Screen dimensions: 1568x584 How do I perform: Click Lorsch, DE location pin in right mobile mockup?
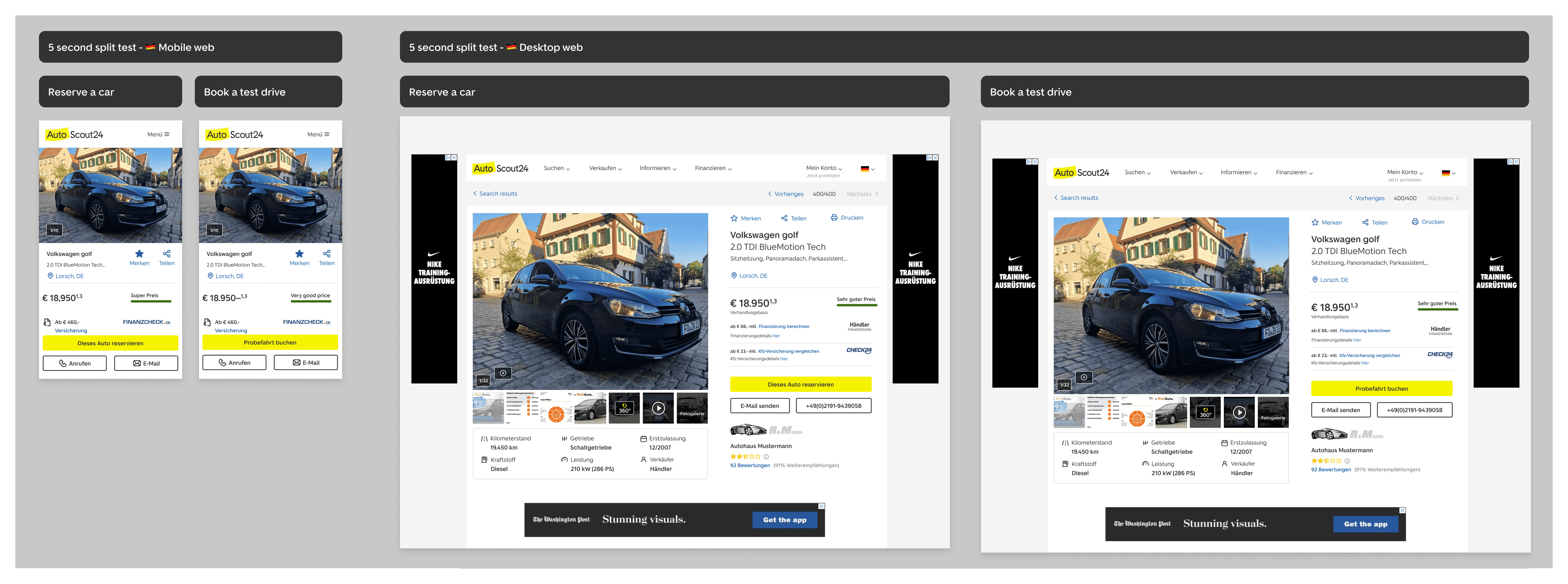(211, 276)
